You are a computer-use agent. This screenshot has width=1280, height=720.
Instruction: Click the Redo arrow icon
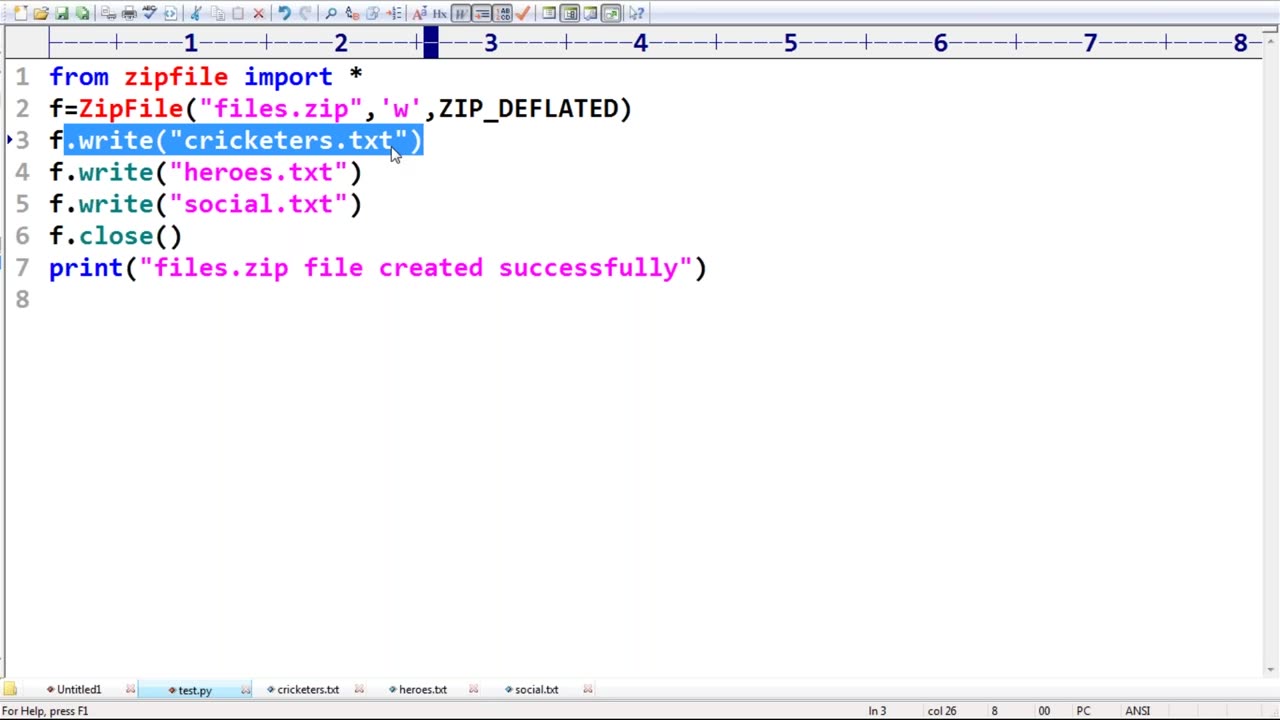coord(305,13)
